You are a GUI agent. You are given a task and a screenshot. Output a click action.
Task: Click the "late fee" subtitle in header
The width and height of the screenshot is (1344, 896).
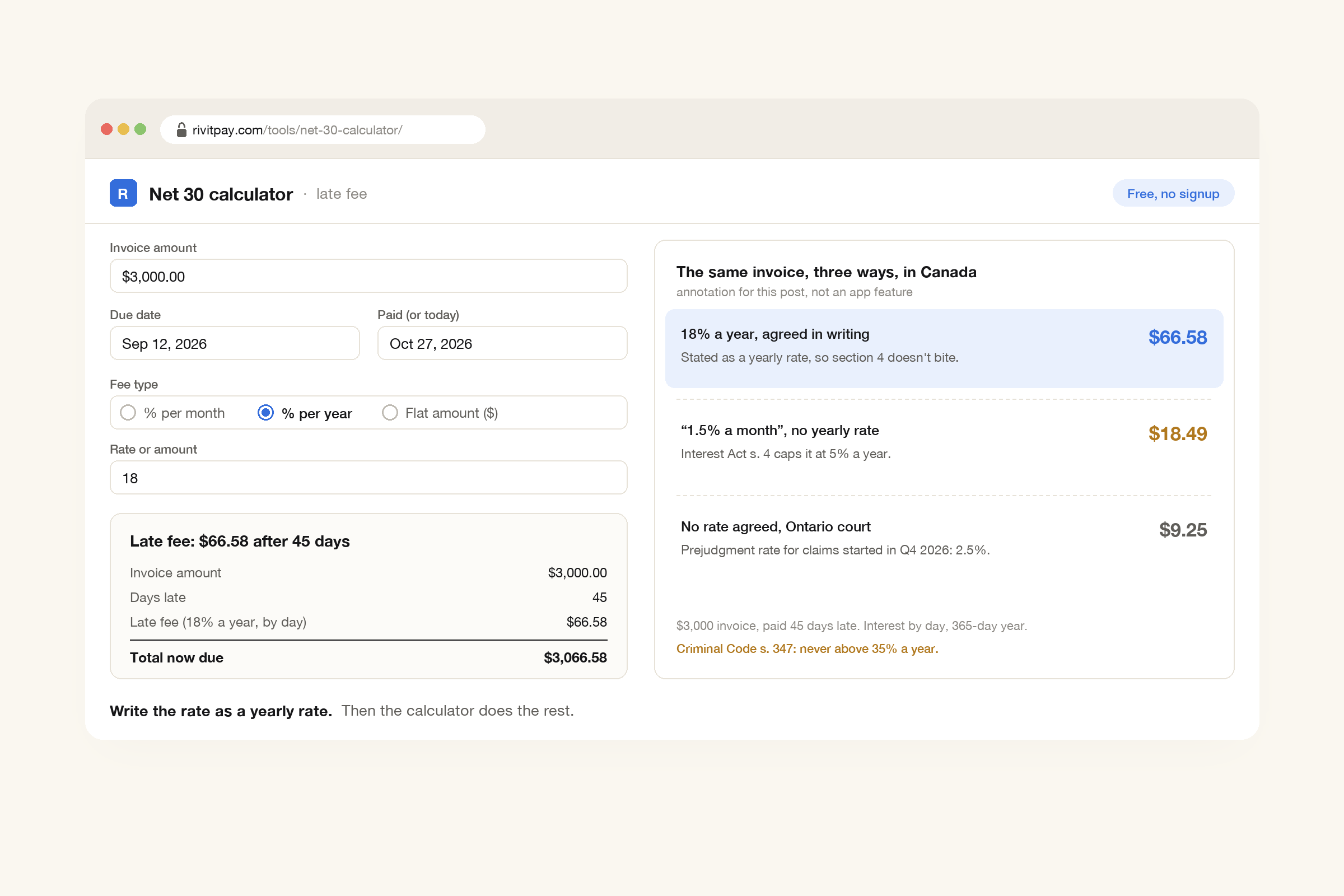[341, 194]
